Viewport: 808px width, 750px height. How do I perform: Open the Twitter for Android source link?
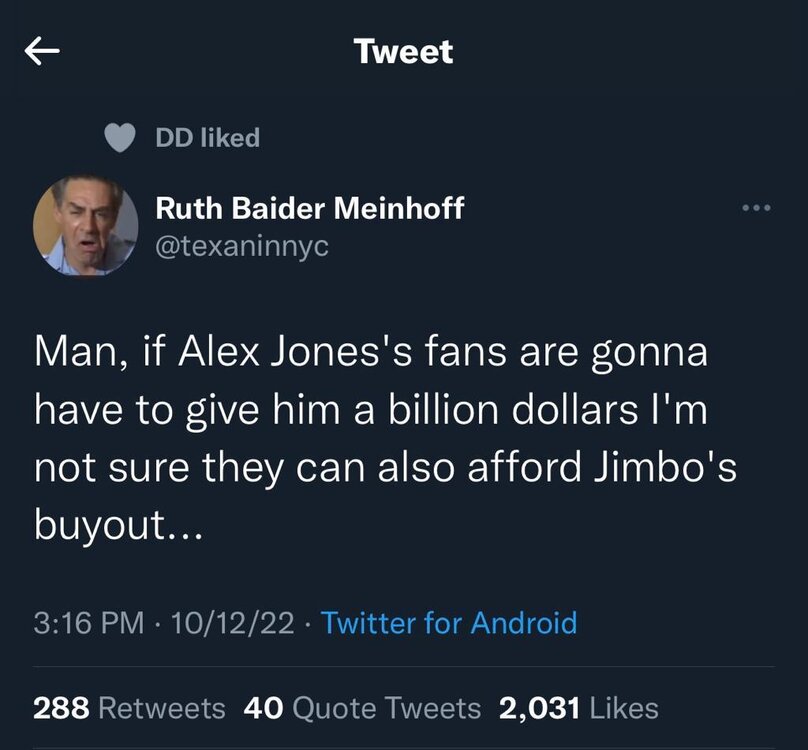pyautogui.click(x=449, y=624)
